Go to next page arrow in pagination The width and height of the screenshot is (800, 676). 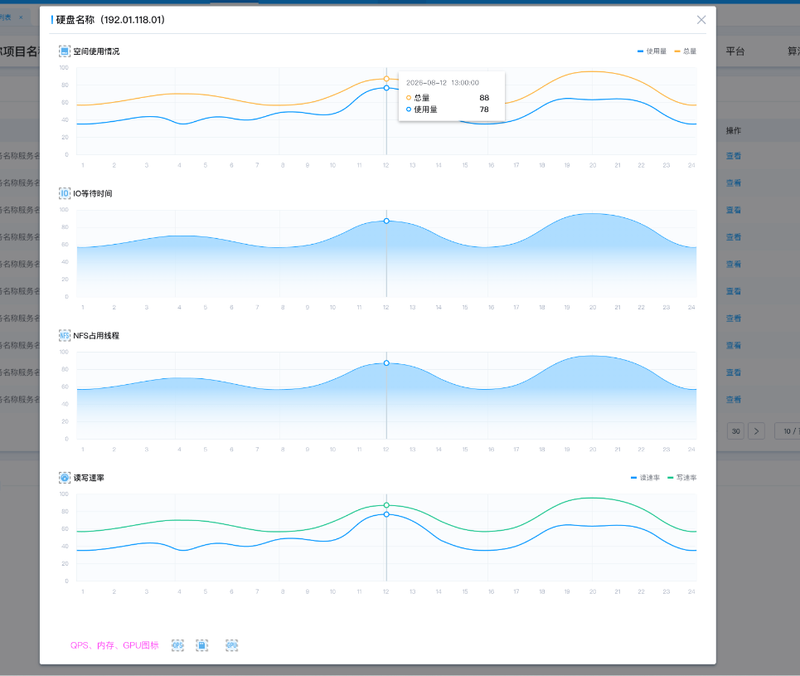(x=756, y=431)
